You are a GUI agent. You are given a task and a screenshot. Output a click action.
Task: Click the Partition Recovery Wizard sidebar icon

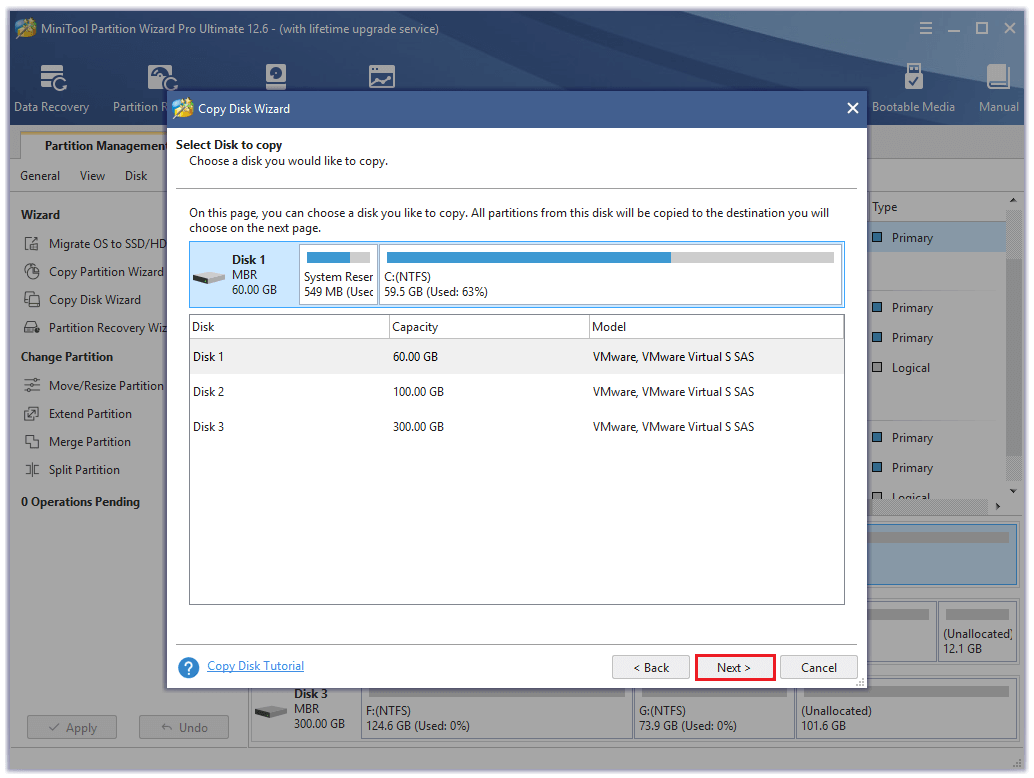(31, 328)
